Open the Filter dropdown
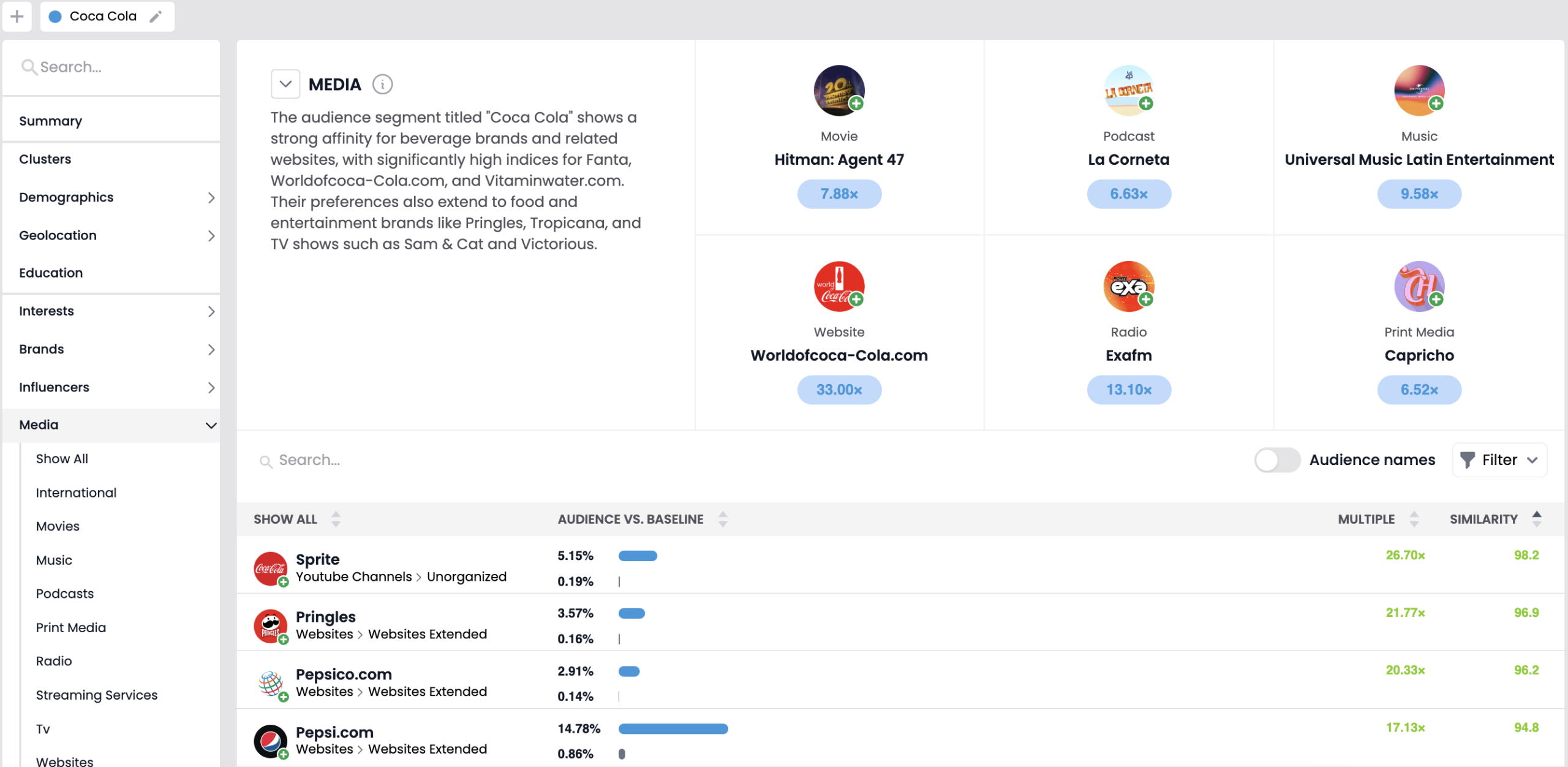The height and width of the screenshot is (767, 1568). point(1499,460)
